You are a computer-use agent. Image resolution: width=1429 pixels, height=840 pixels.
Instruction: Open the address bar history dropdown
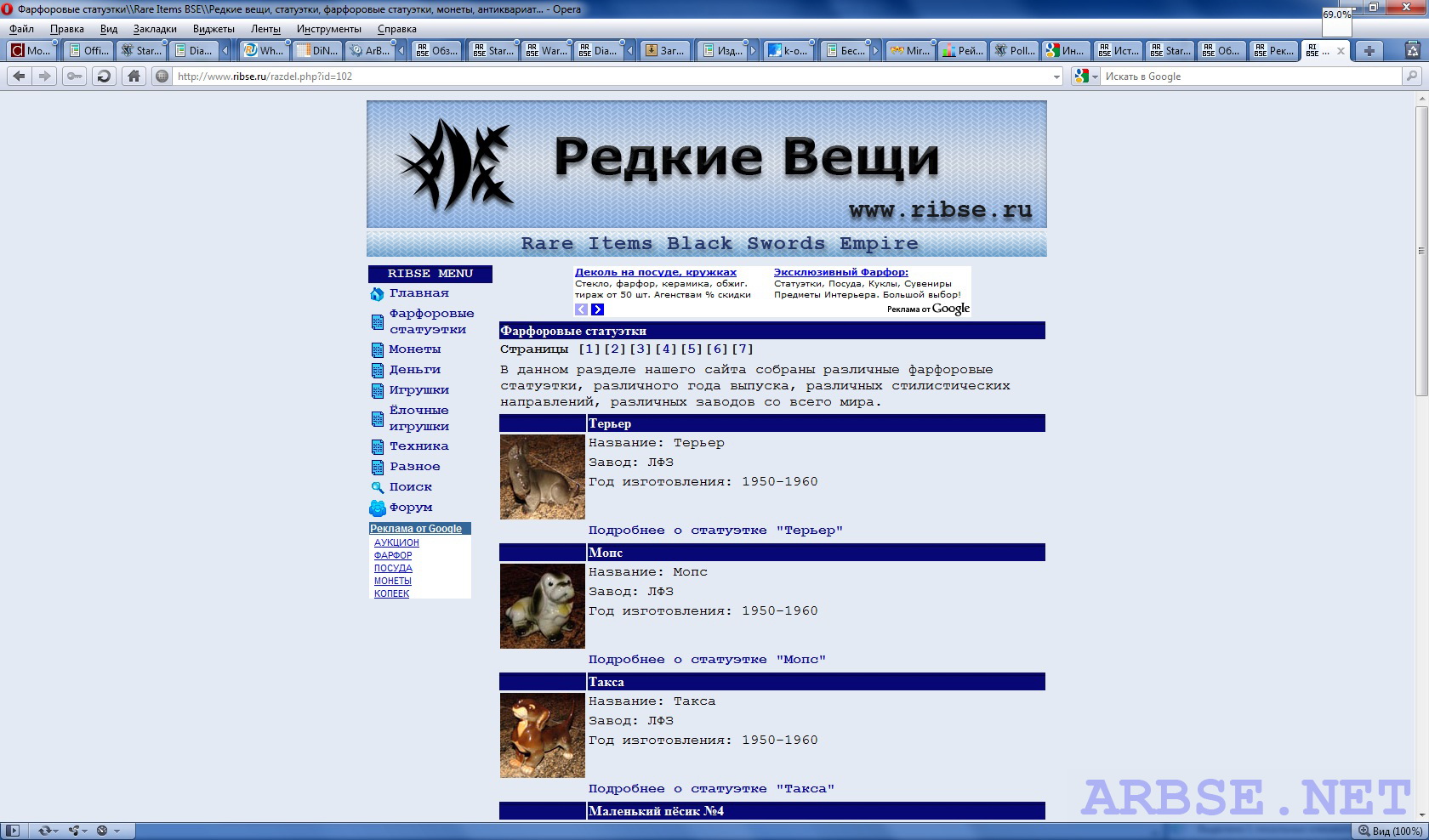click(x=1056, y=77)
